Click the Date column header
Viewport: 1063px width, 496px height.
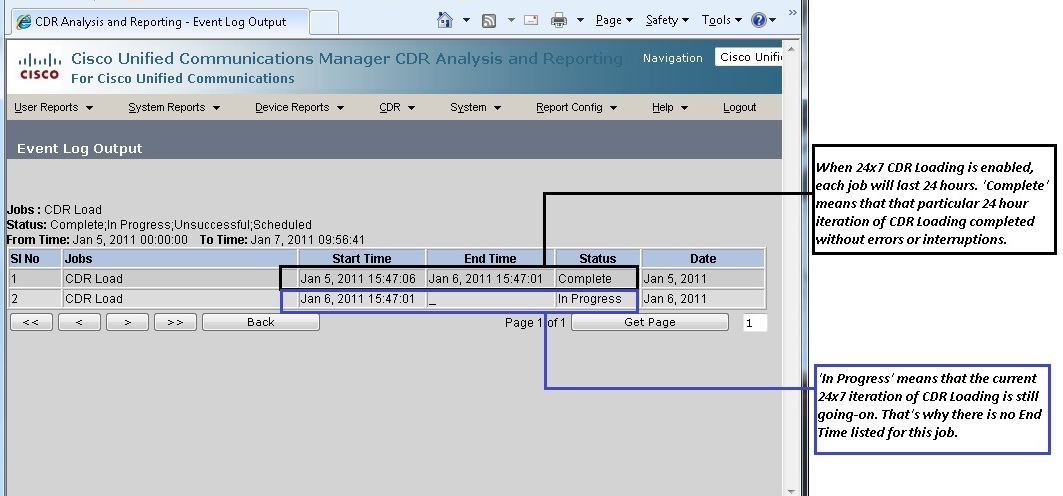(703, 258)
